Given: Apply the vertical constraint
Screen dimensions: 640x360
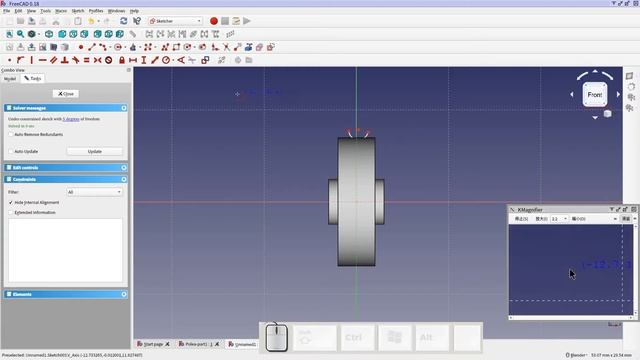Looking at the screenshot, I should coord(31,60).
